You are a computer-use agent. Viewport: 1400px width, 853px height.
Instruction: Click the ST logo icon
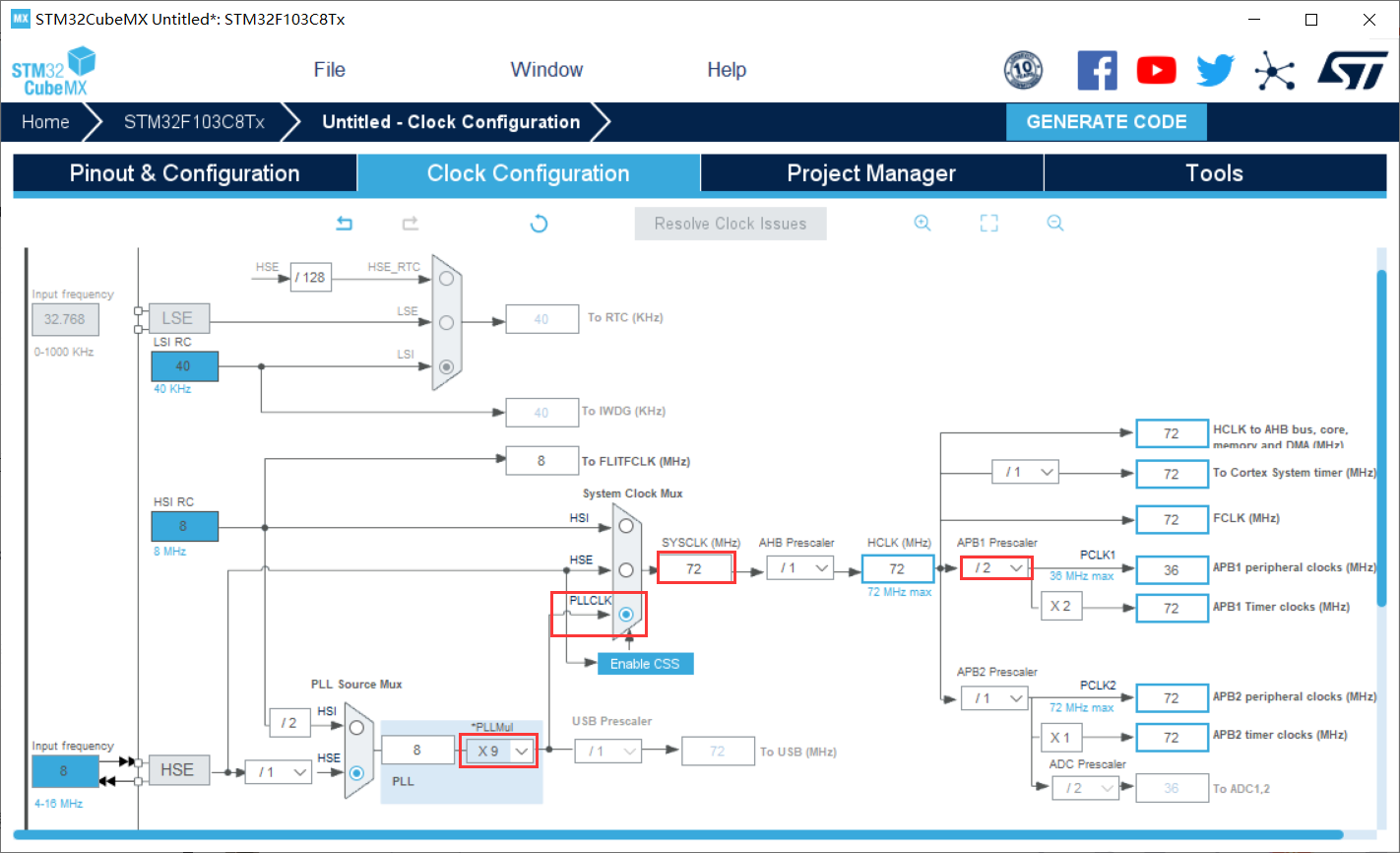click(x=1353, y=70)
